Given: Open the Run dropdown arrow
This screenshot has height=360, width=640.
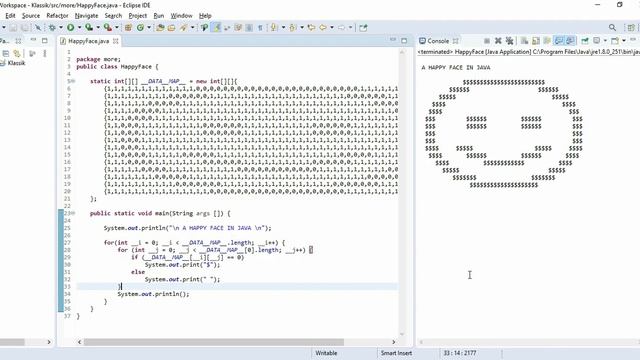Looking at the screenshot, I should 79,27.
